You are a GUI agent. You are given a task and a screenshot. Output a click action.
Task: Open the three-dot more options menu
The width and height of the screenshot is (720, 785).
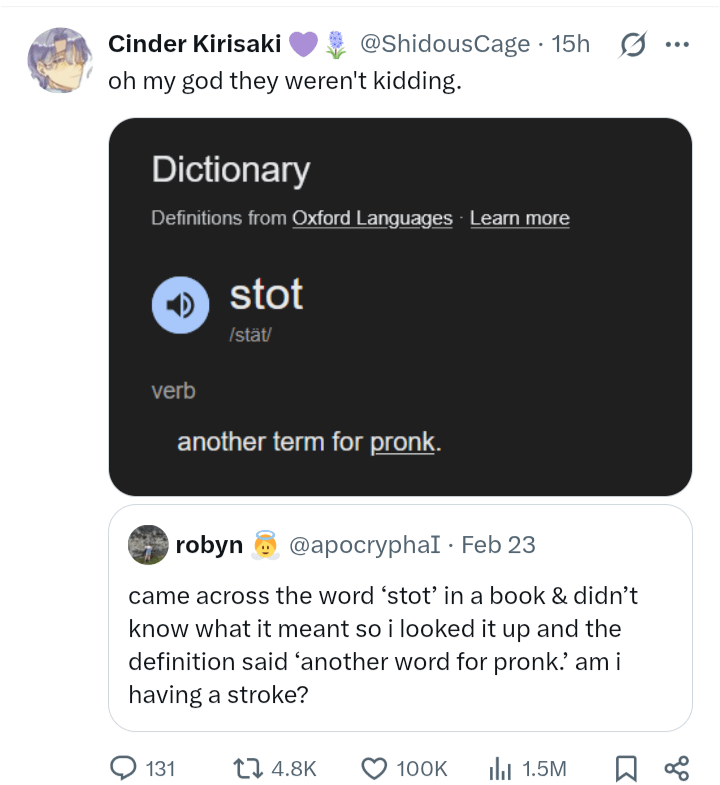pyautogui.click(x=677, y=45)
